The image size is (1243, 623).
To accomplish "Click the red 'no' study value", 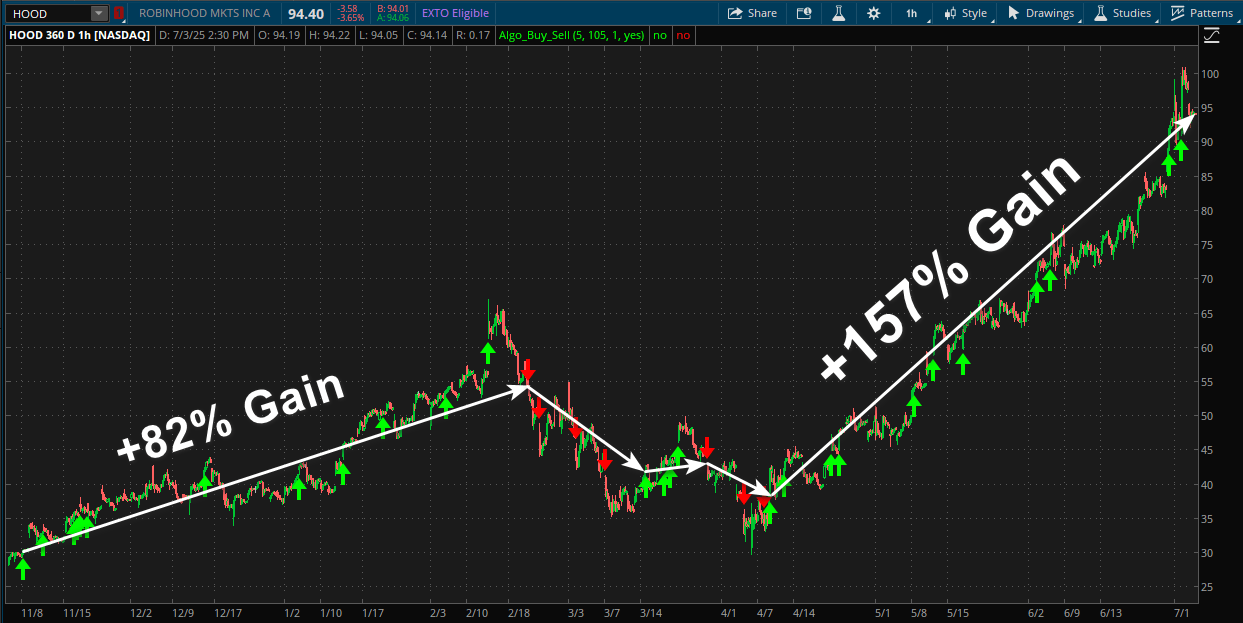I will click(x=682, y=36).
